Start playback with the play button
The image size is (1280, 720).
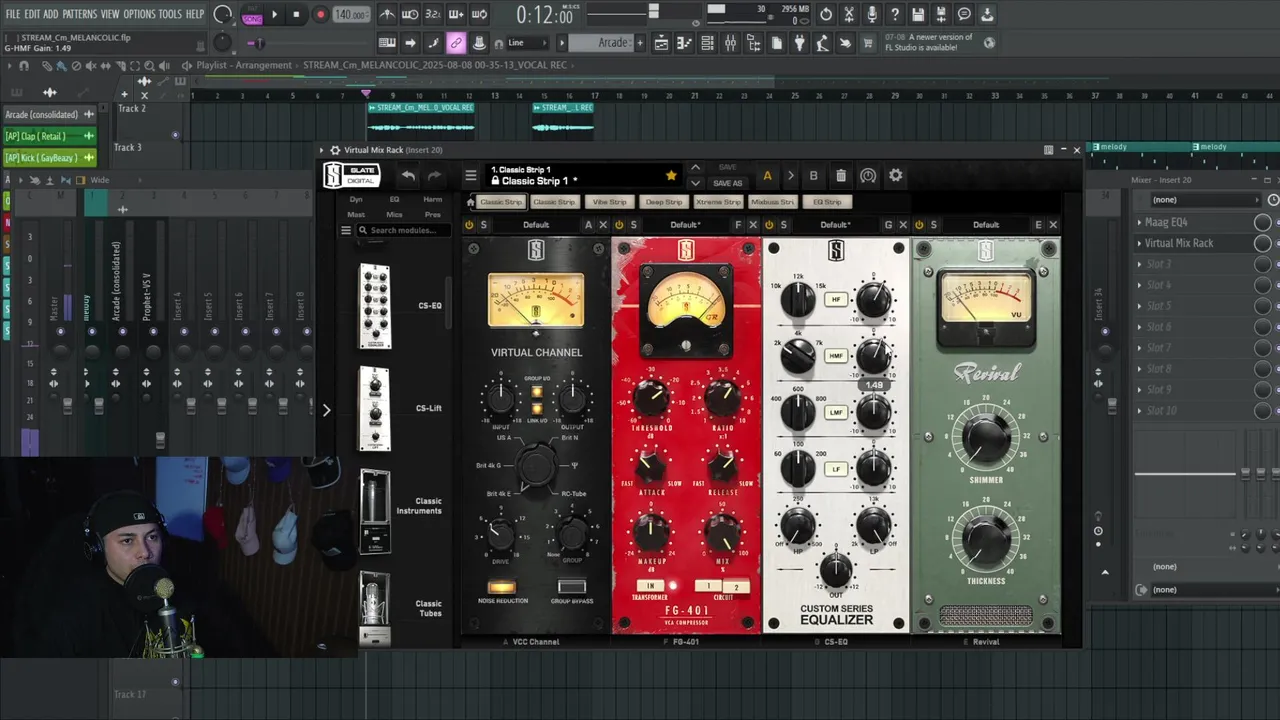(x=274, y=14)
